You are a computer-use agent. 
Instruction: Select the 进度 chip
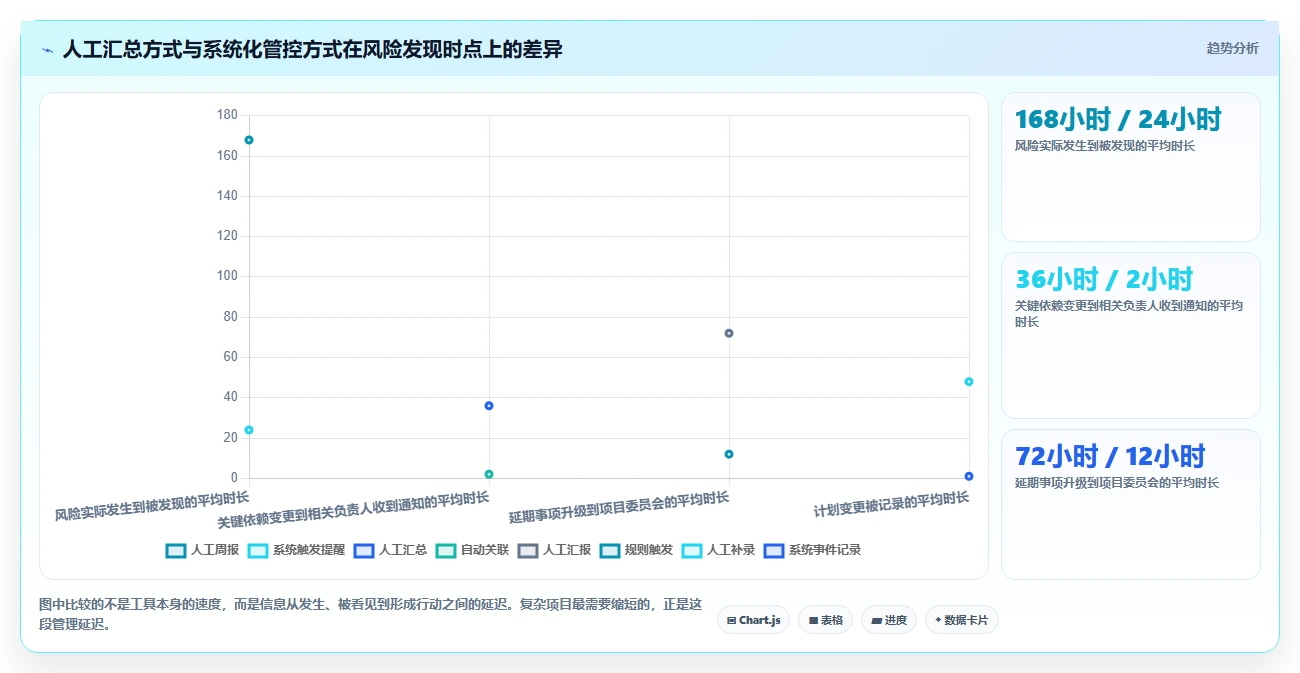pos(888,620)
